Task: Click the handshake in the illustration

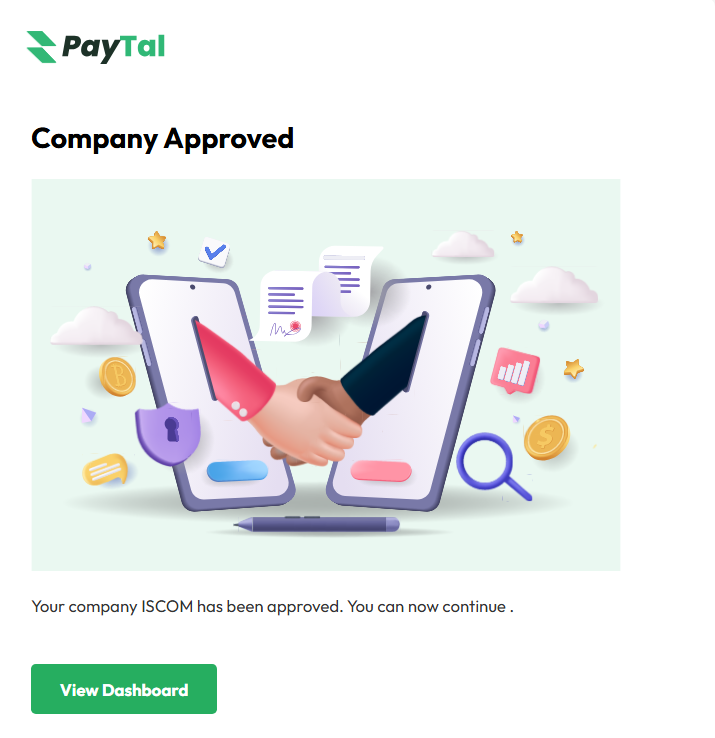Action: click(311, 419)
